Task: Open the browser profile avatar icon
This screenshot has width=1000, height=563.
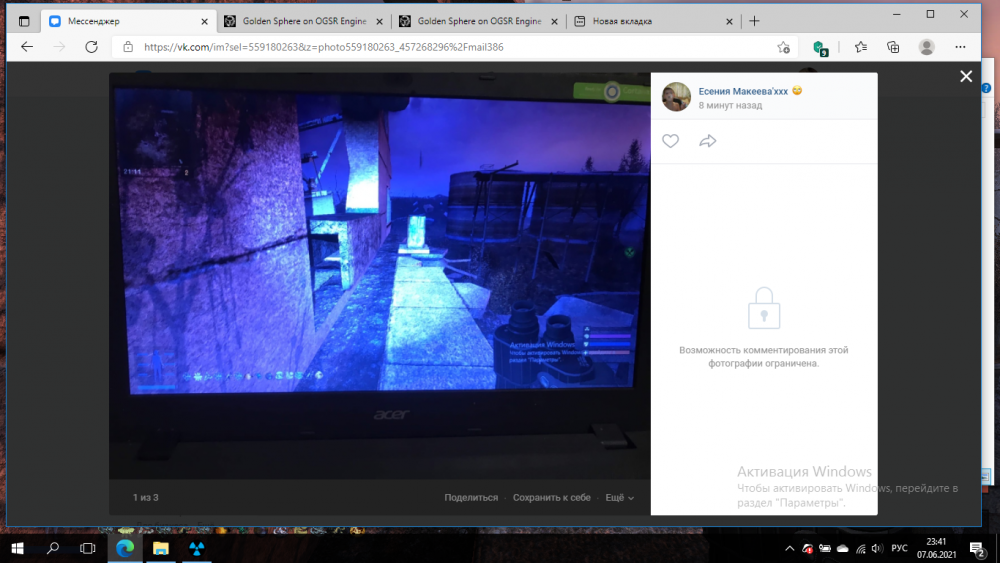Action: click(x=927, y=47)
